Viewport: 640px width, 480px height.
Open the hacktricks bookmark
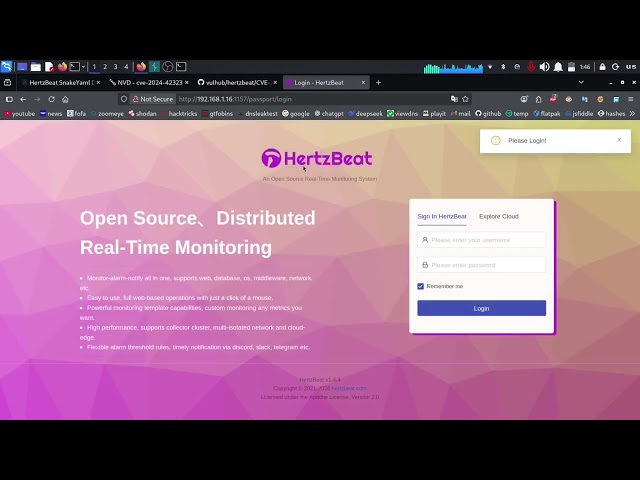pos(179,113)
